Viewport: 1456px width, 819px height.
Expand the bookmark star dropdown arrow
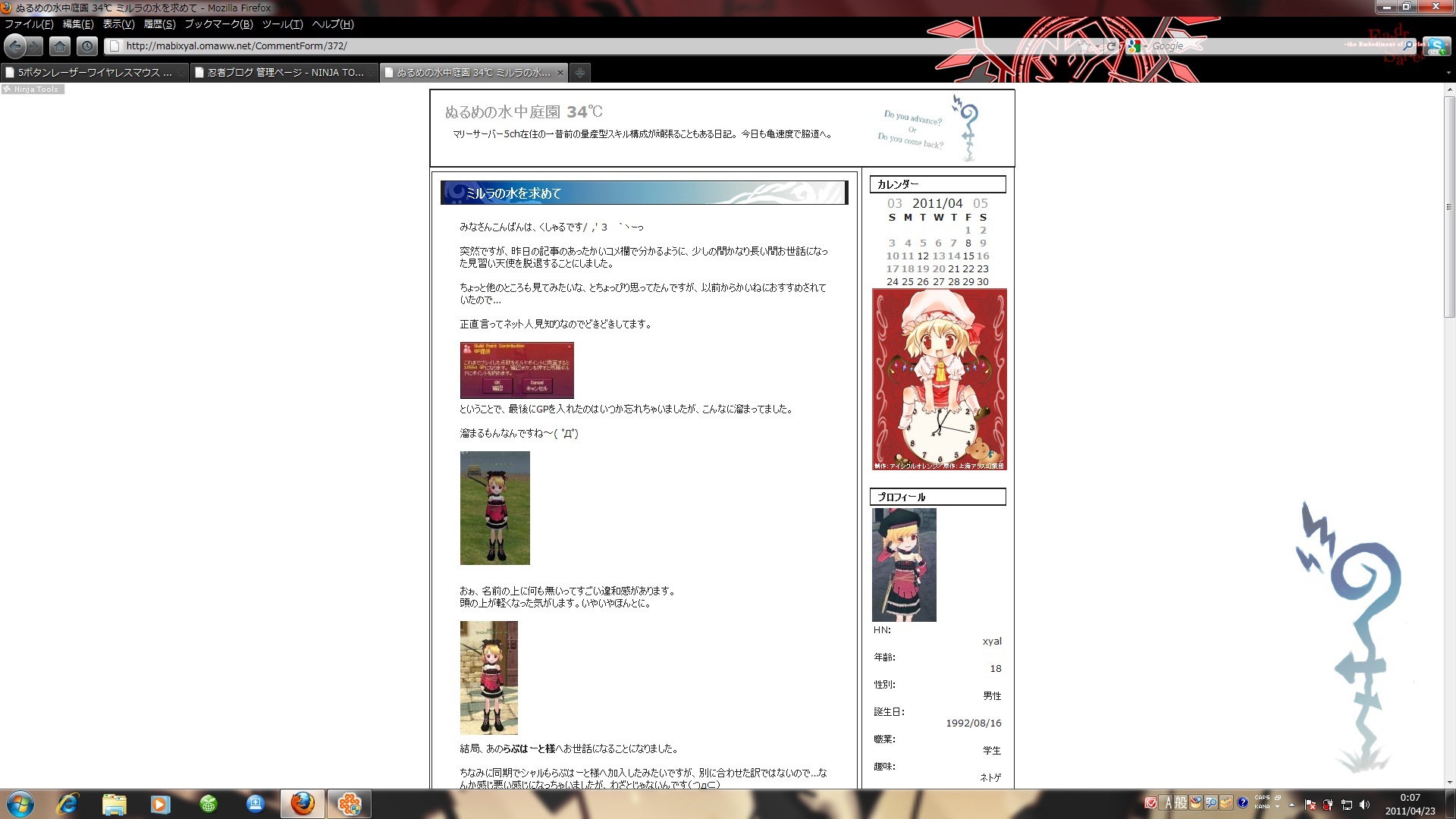pos(1097,46)
